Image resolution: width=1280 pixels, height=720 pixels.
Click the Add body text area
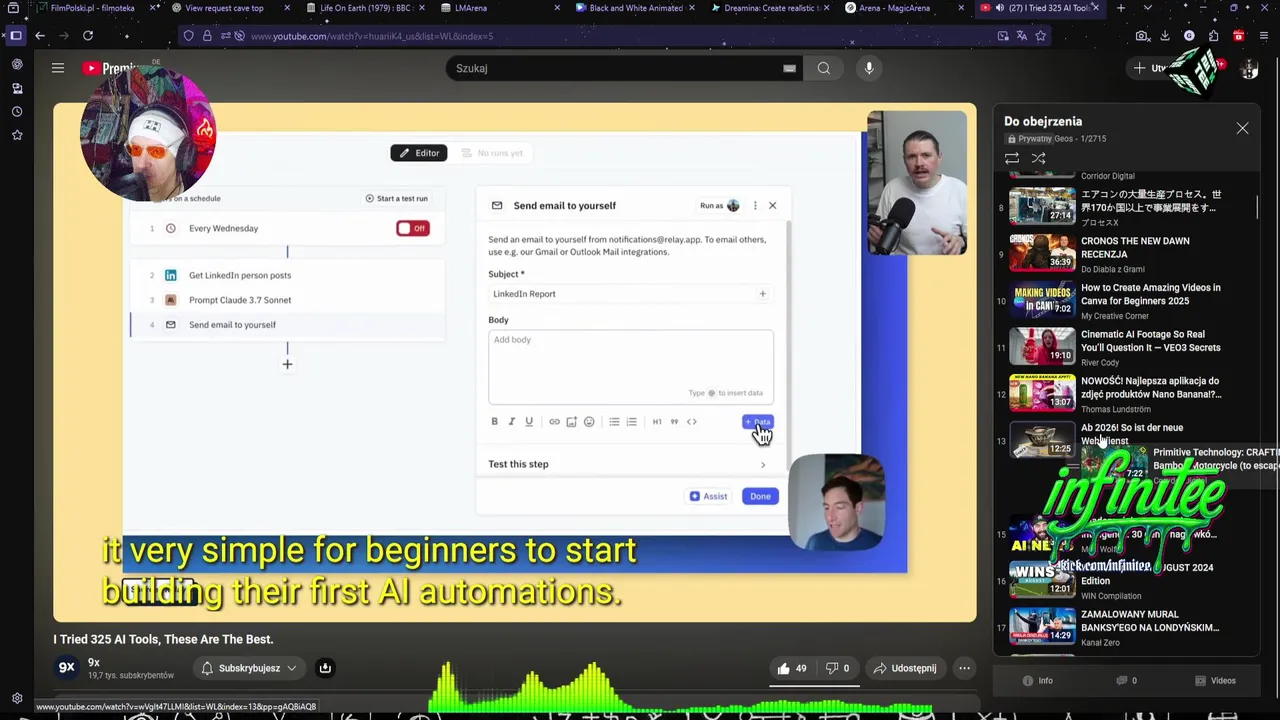coord(630,366)
